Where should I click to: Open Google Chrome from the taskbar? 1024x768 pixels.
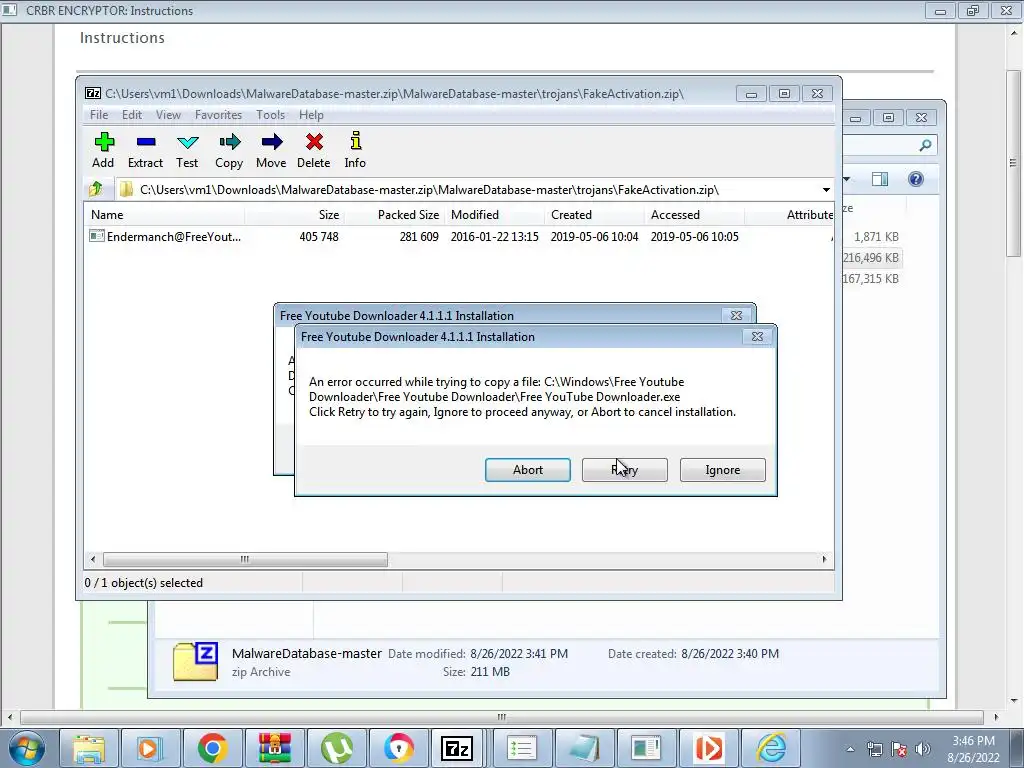point(213,748)
